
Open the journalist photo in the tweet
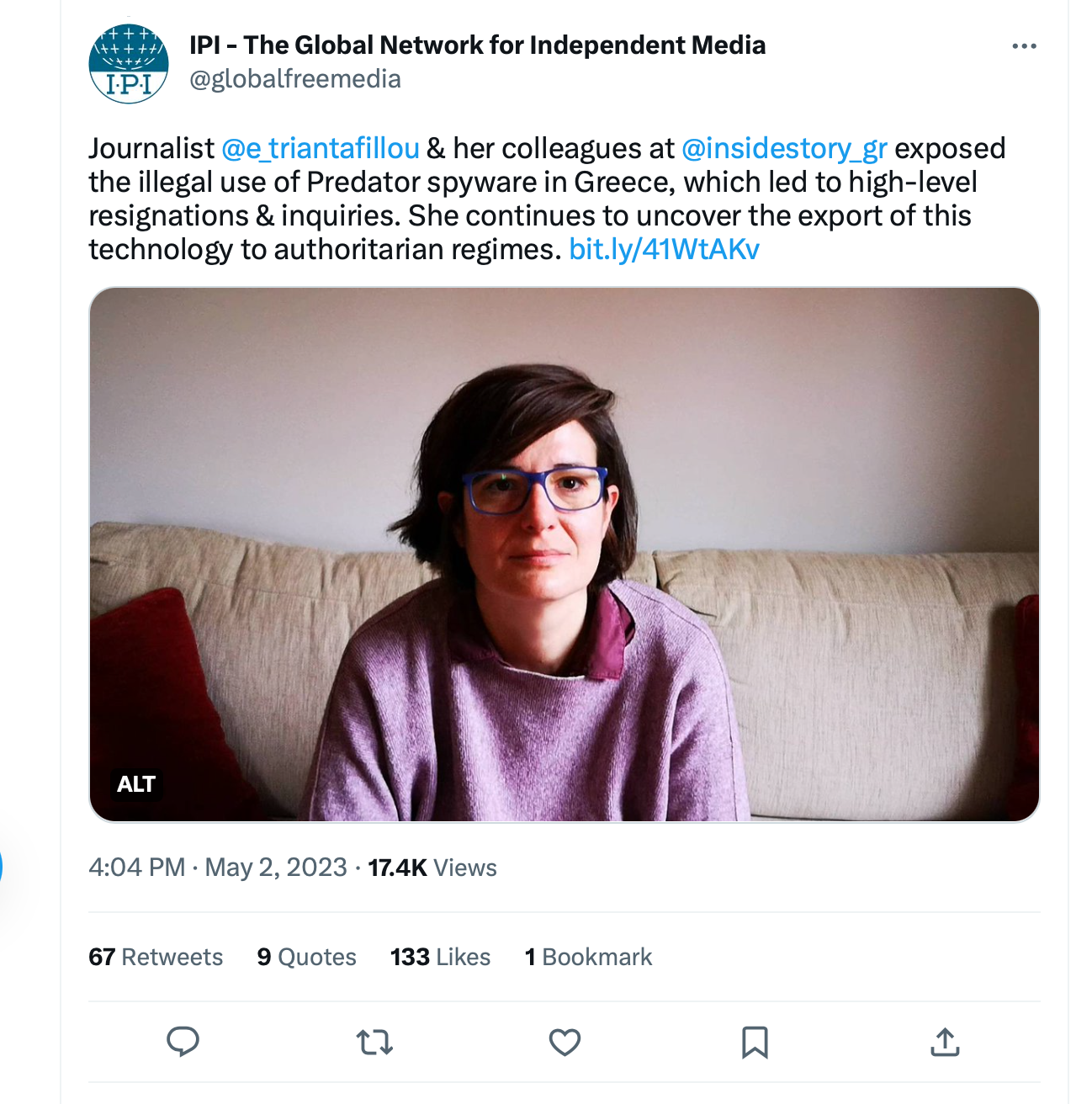(565, 555)
